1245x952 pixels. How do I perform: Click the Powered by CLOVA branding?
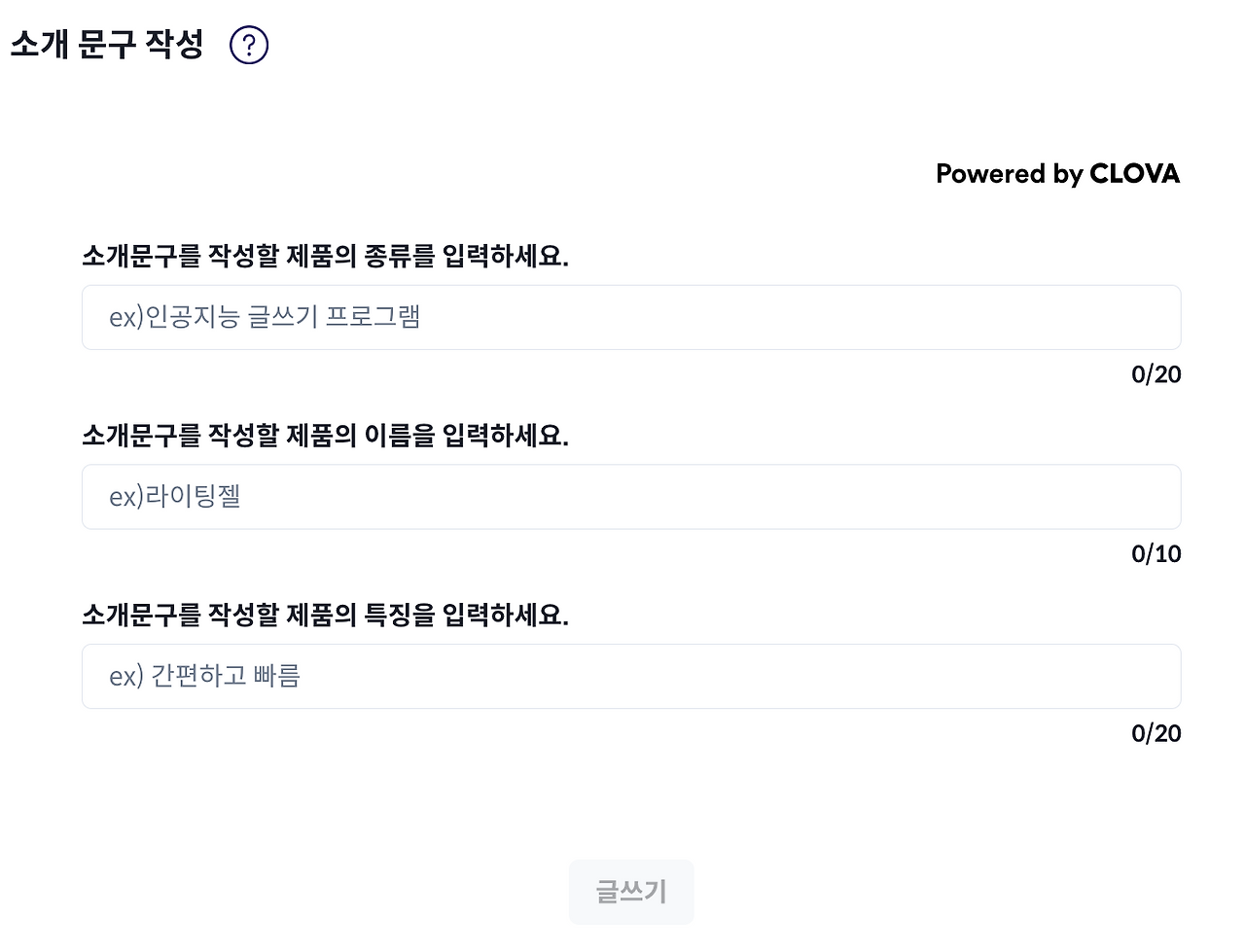pyautogui.click(x=1057, y=174)
